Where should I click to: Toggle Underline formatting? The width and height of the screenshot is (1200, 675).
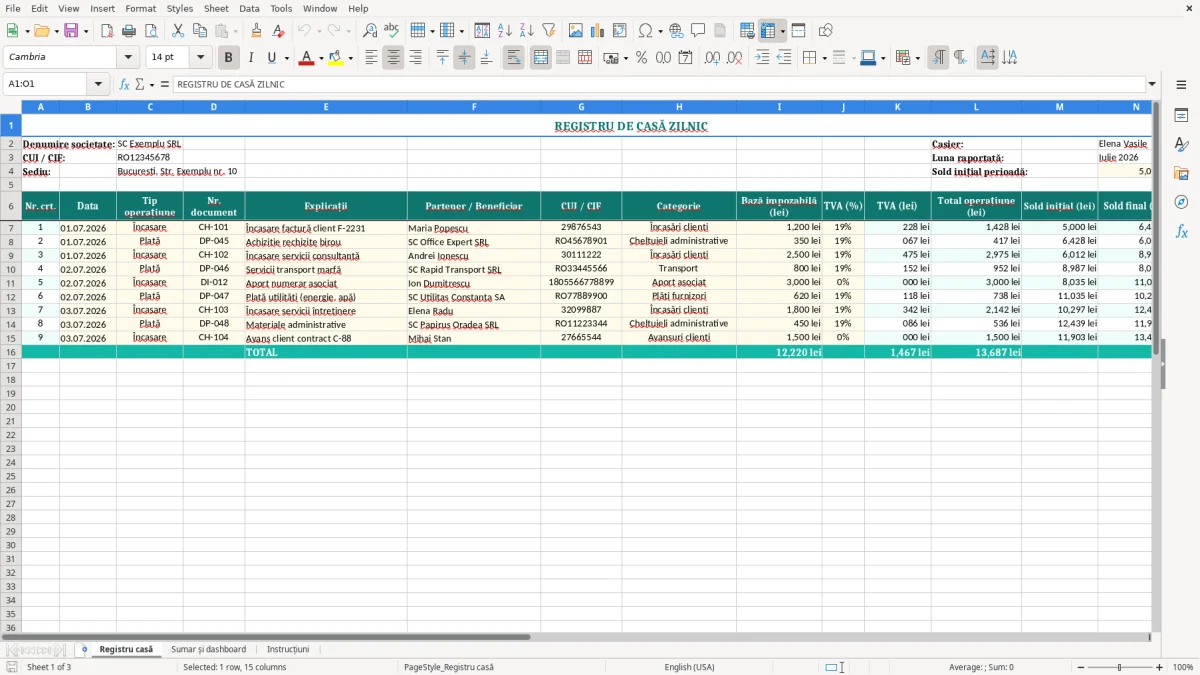click(271, 58)
